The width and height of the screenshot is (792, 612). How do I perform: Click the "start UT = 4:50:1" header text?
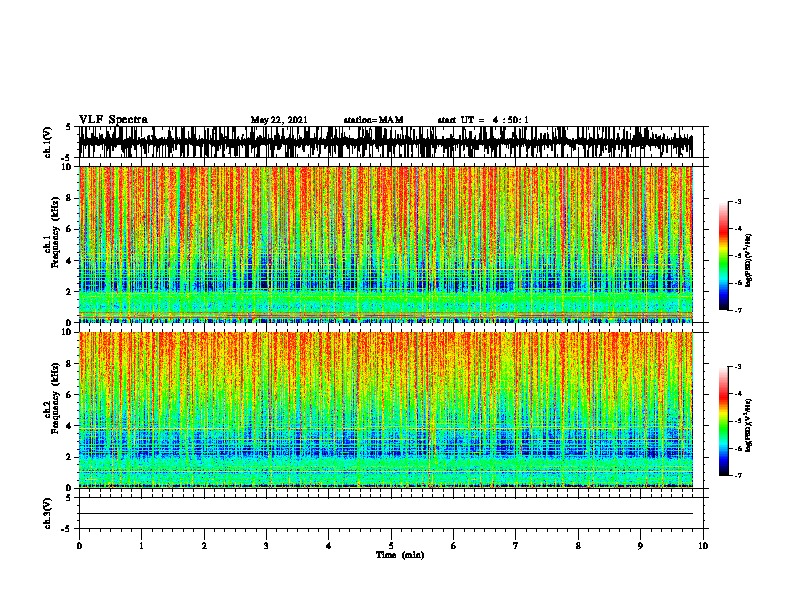click(482, 120)
